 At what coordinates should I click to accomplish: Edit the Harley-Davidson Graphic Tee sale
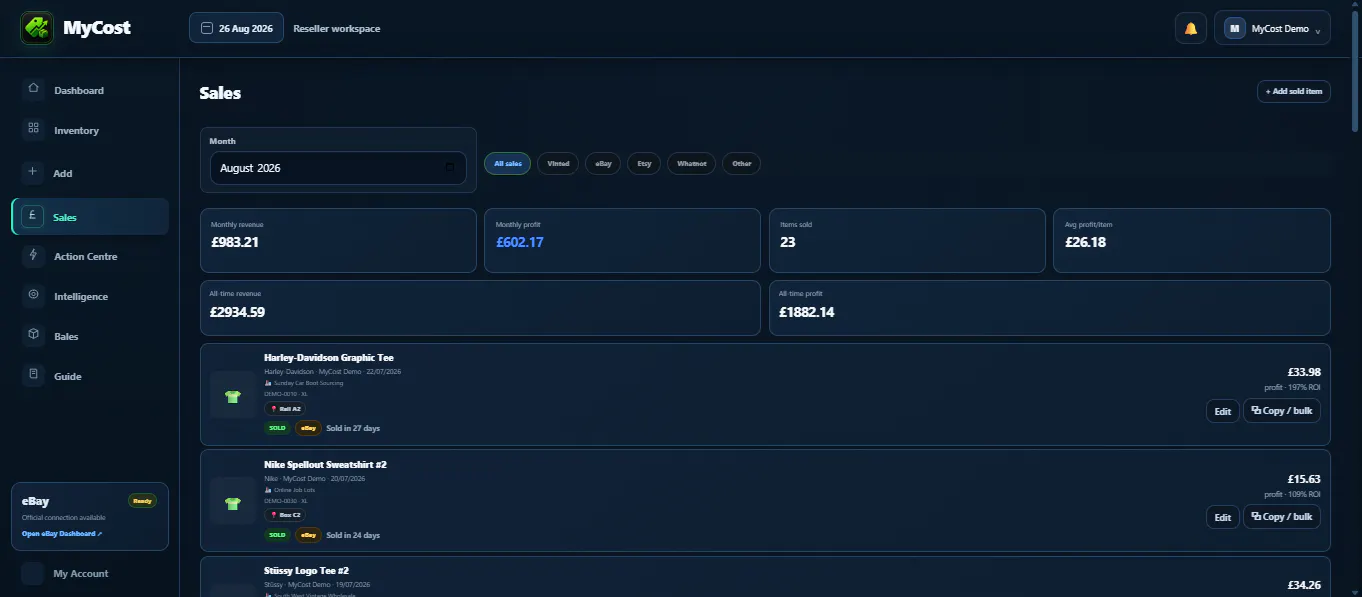pyautogui.click(x=1222, y=411)
